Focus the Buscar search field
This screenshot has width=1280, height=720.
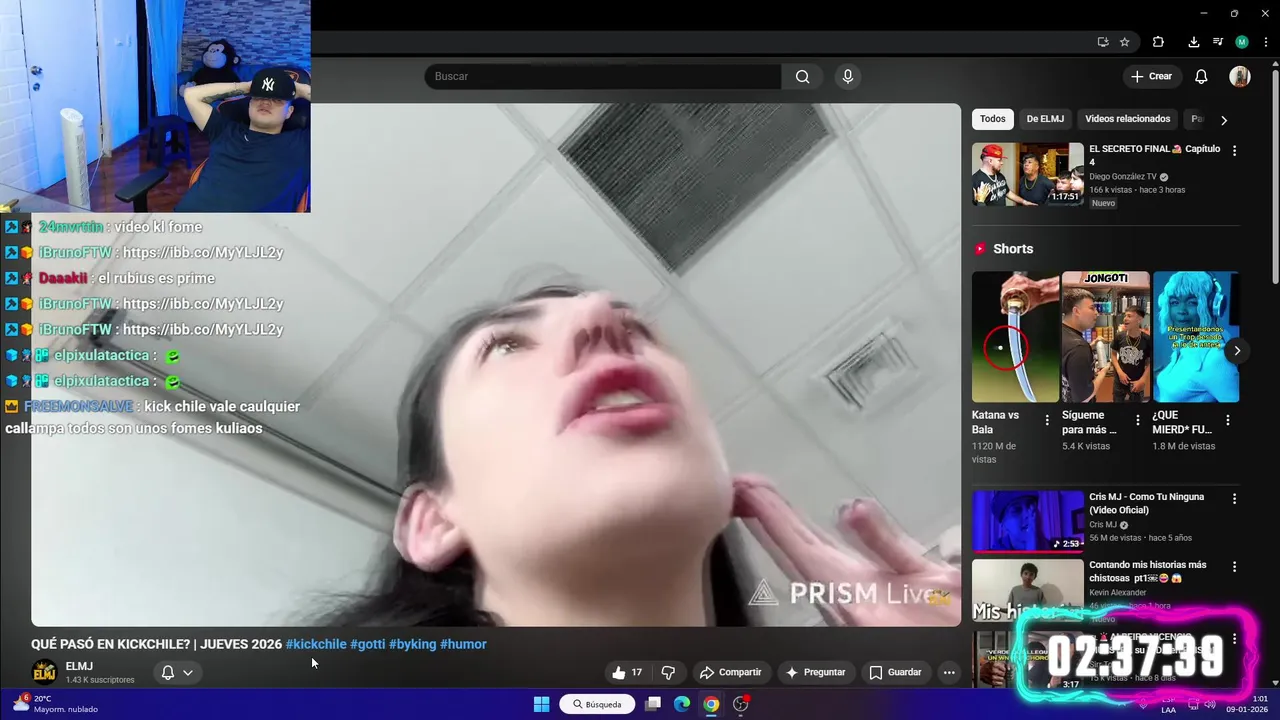tap(603, 77)
